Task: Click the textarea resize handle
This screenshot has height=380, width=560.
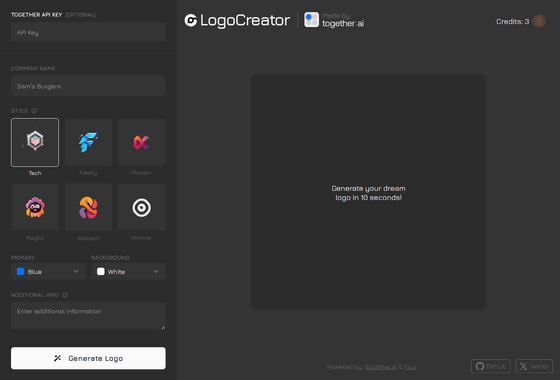Action: point(163,327)
